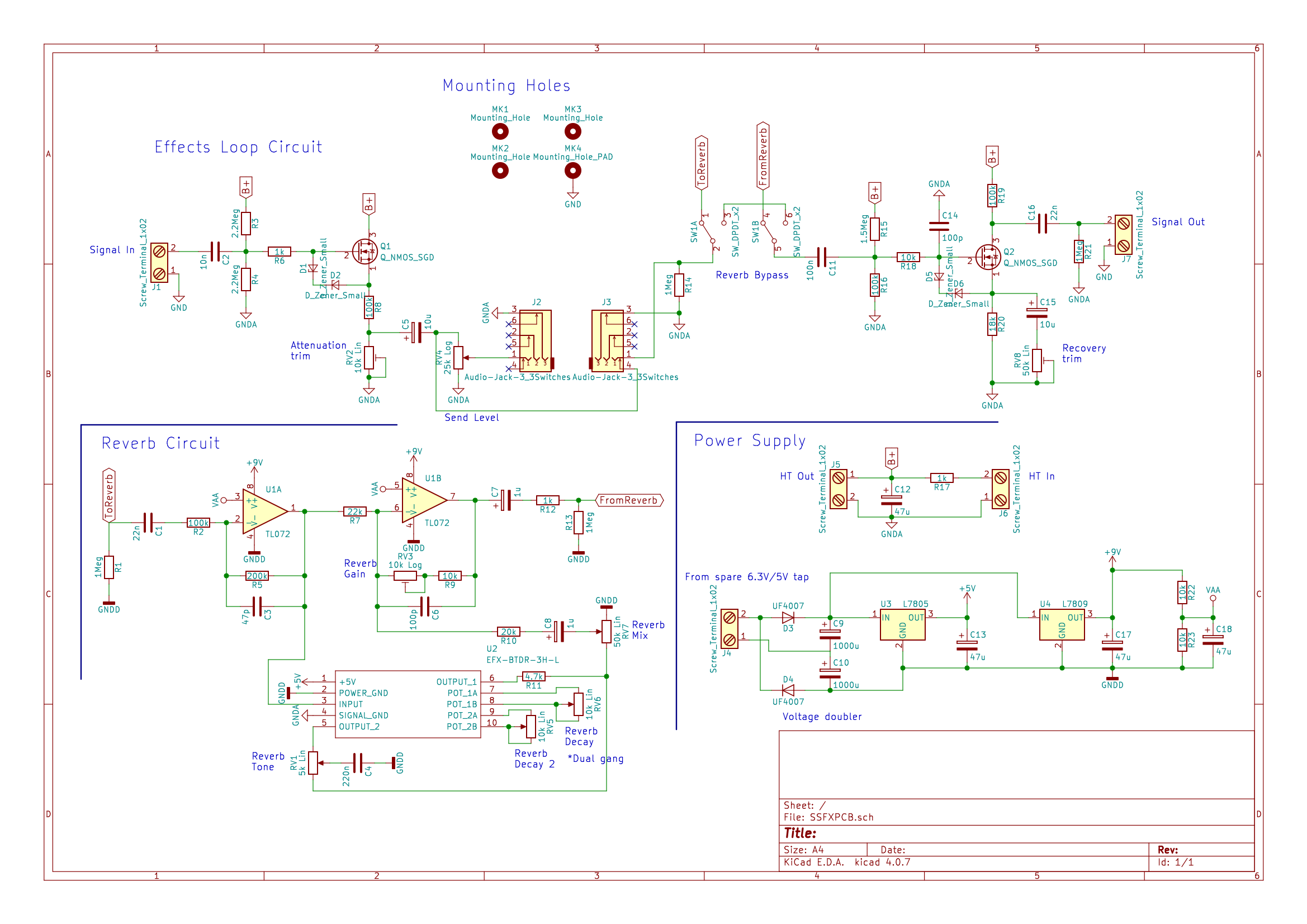Click the "Signal Out" label
This screenshot has height=924, width=1307.
1178,222
